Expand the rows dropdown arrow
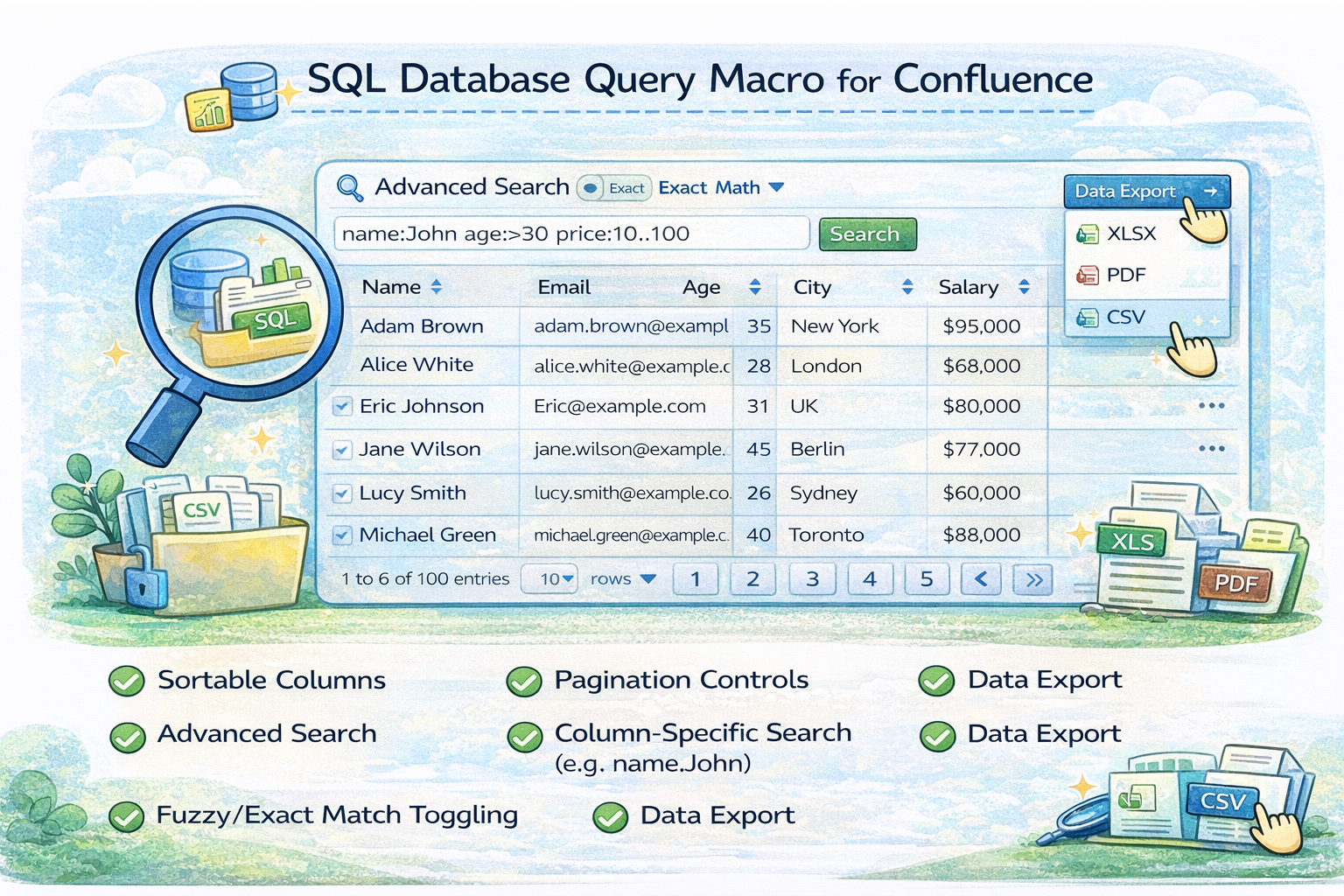The height and width of the screenshot is (896, 1344). 648,579
